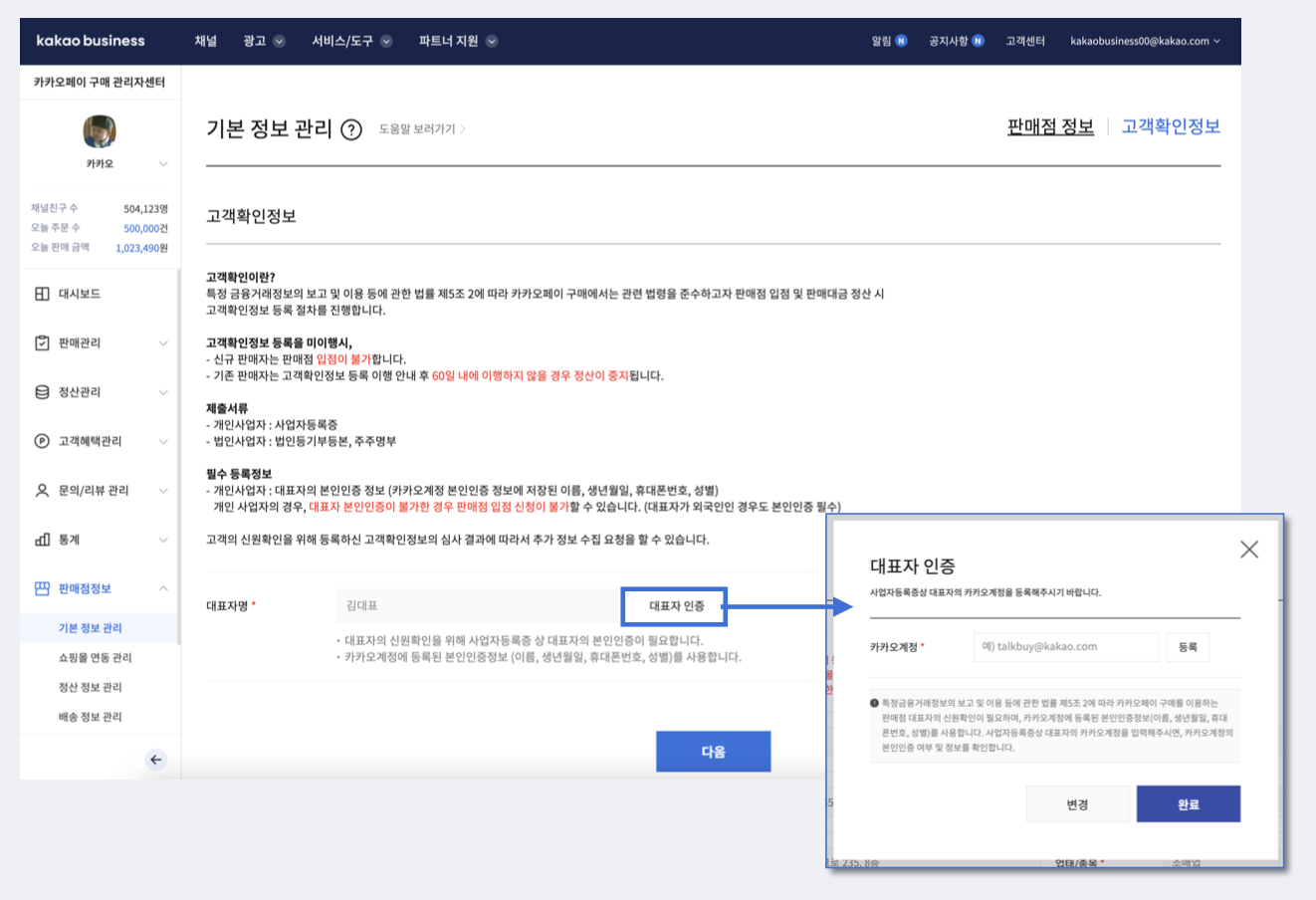1316x900 pixels.
Task: Click the info icon in dialog notice
Action: [x=874, y=703]
